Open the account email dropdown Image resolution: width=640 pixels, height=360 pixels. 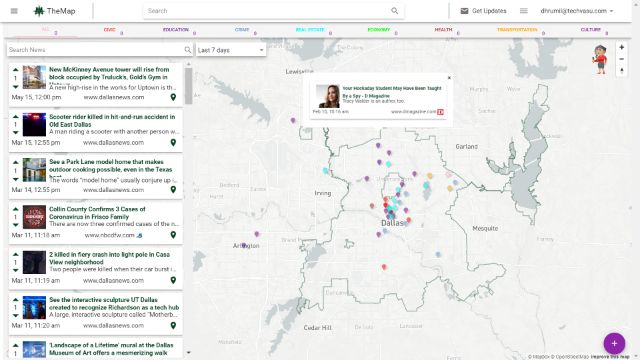point(577,11)
